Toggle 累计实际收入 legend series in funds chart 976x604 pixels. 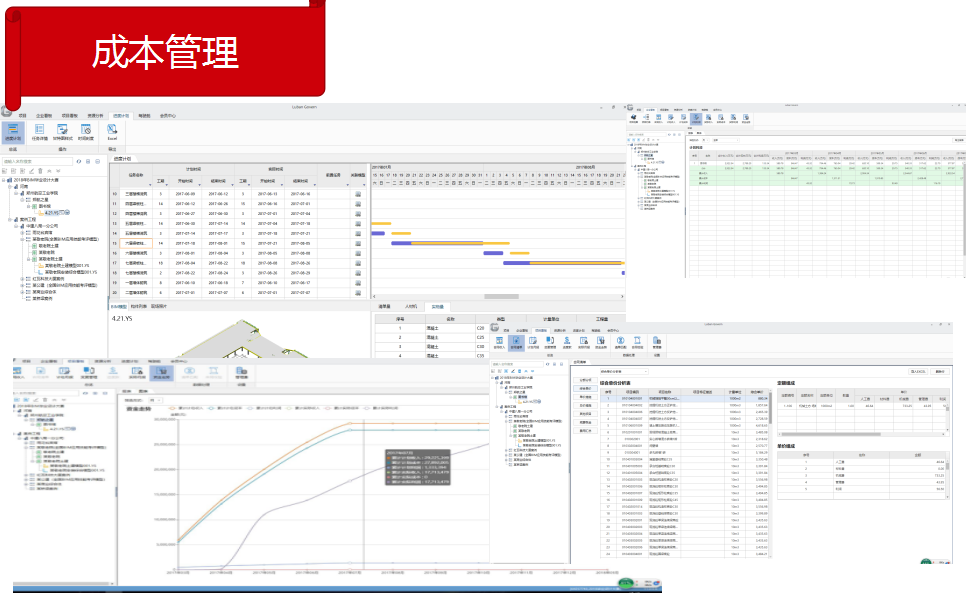coord(304,408)
